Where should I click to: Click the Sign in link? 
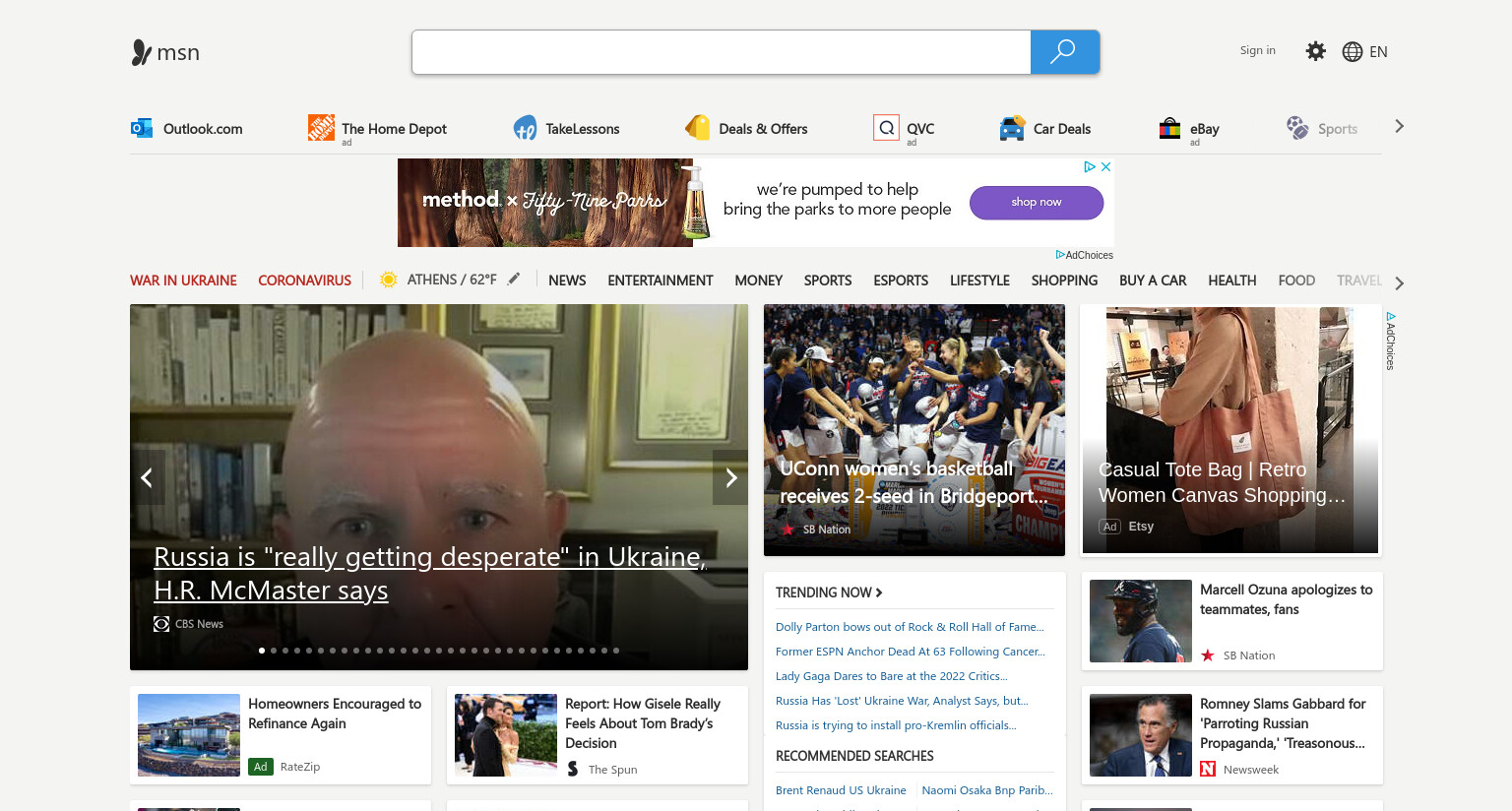click(x=1257, y=50)
